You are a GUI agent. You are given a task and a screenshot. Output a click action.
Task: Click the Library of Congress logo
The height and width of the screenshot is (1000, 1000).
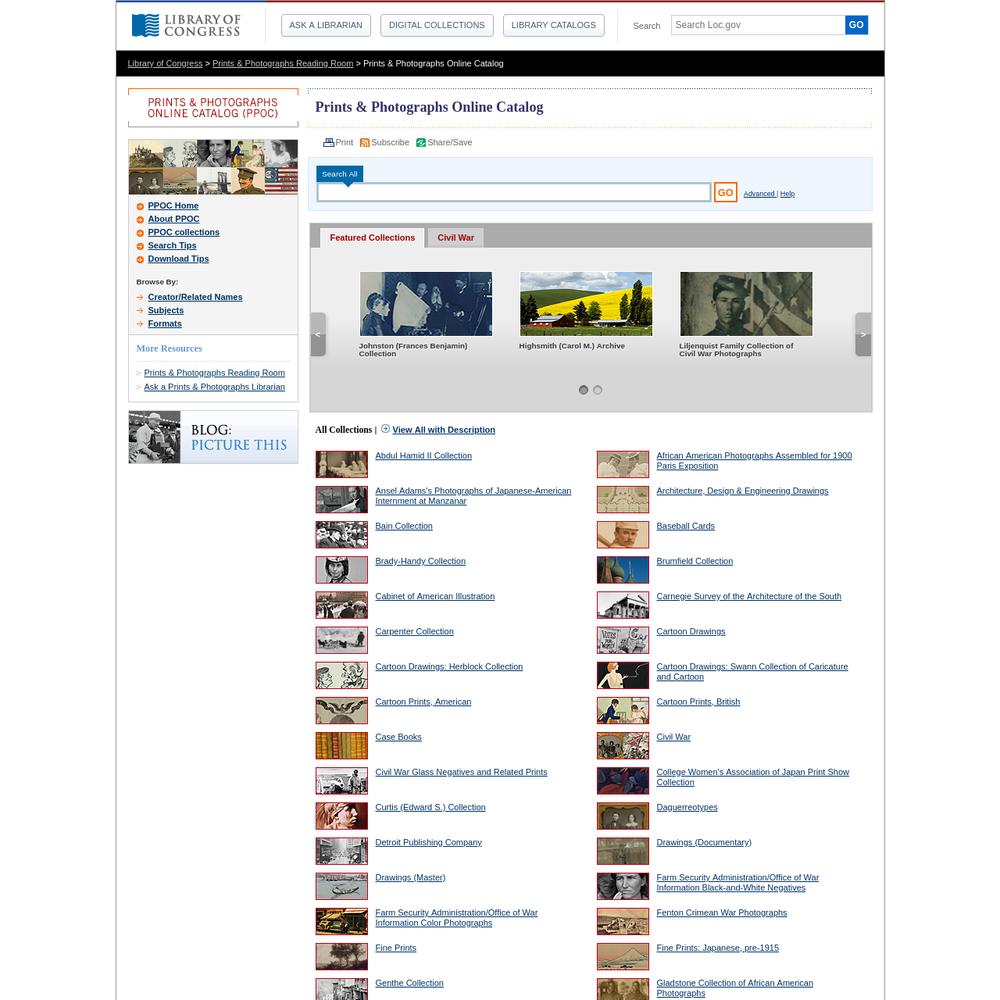[186, 26]
